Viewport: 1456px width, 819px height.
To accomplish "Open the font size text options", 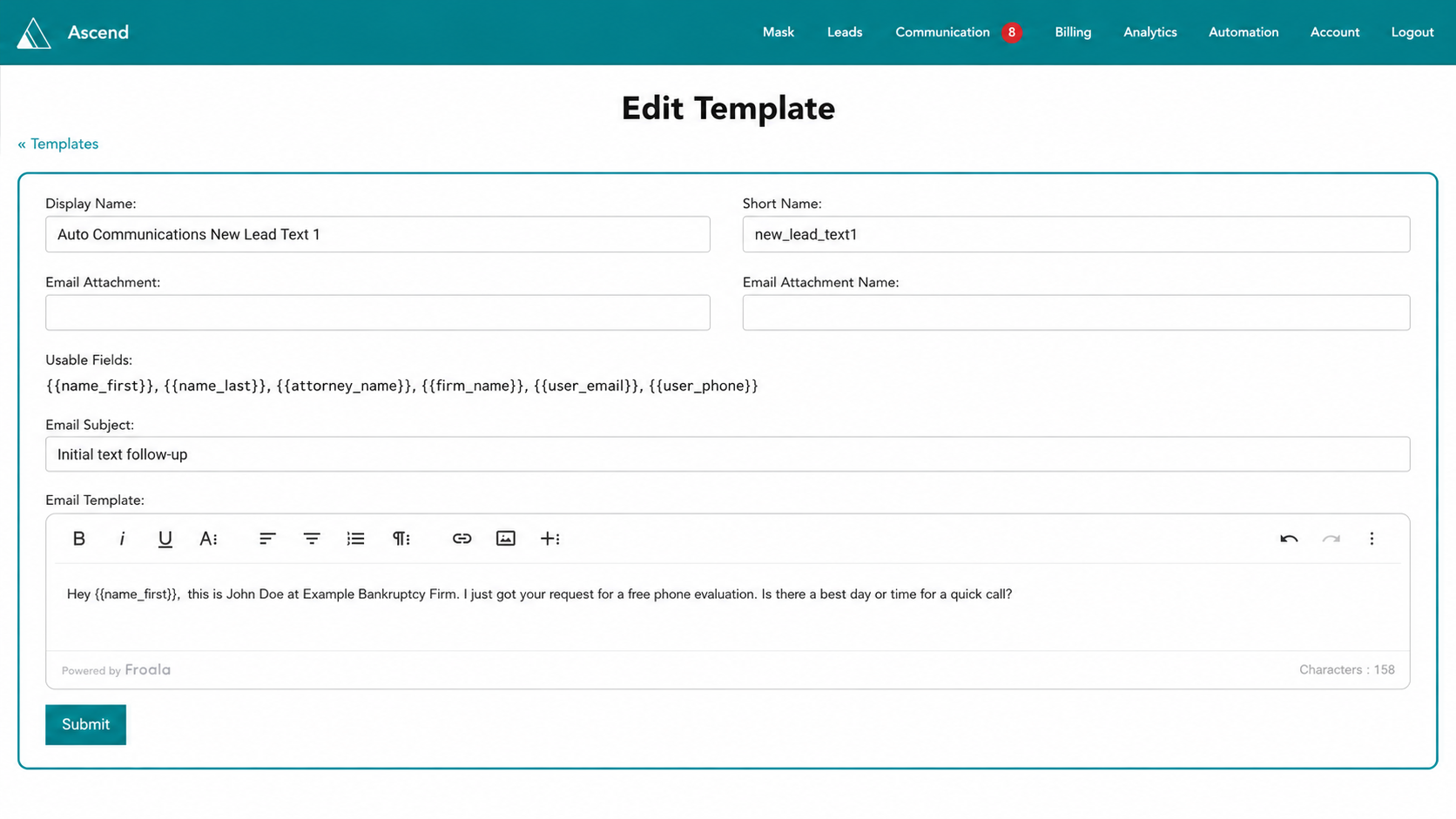I will click(209, 539).
